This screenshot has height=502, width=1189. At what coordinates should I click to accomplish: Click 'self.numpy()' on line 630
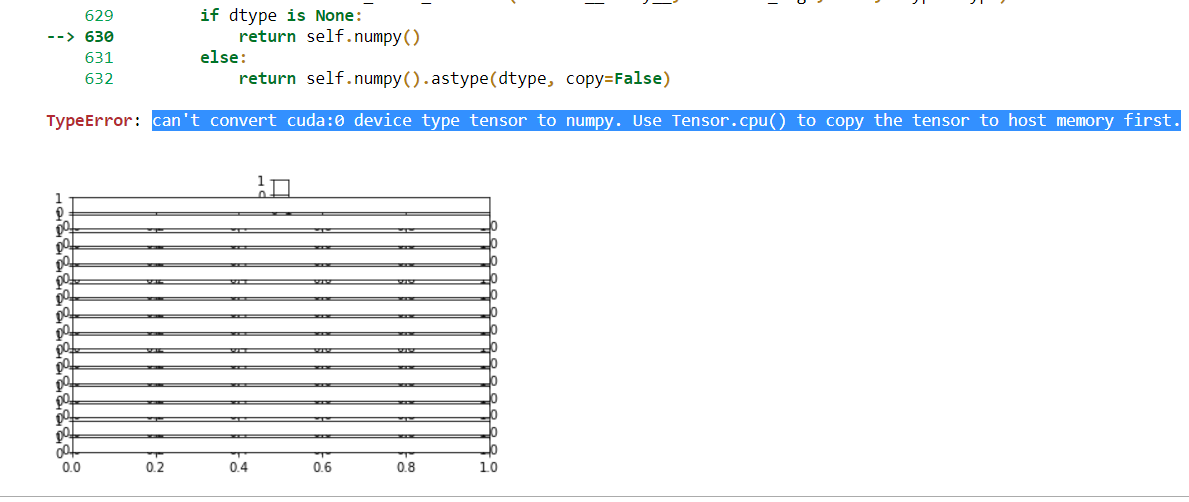point(354,37)
